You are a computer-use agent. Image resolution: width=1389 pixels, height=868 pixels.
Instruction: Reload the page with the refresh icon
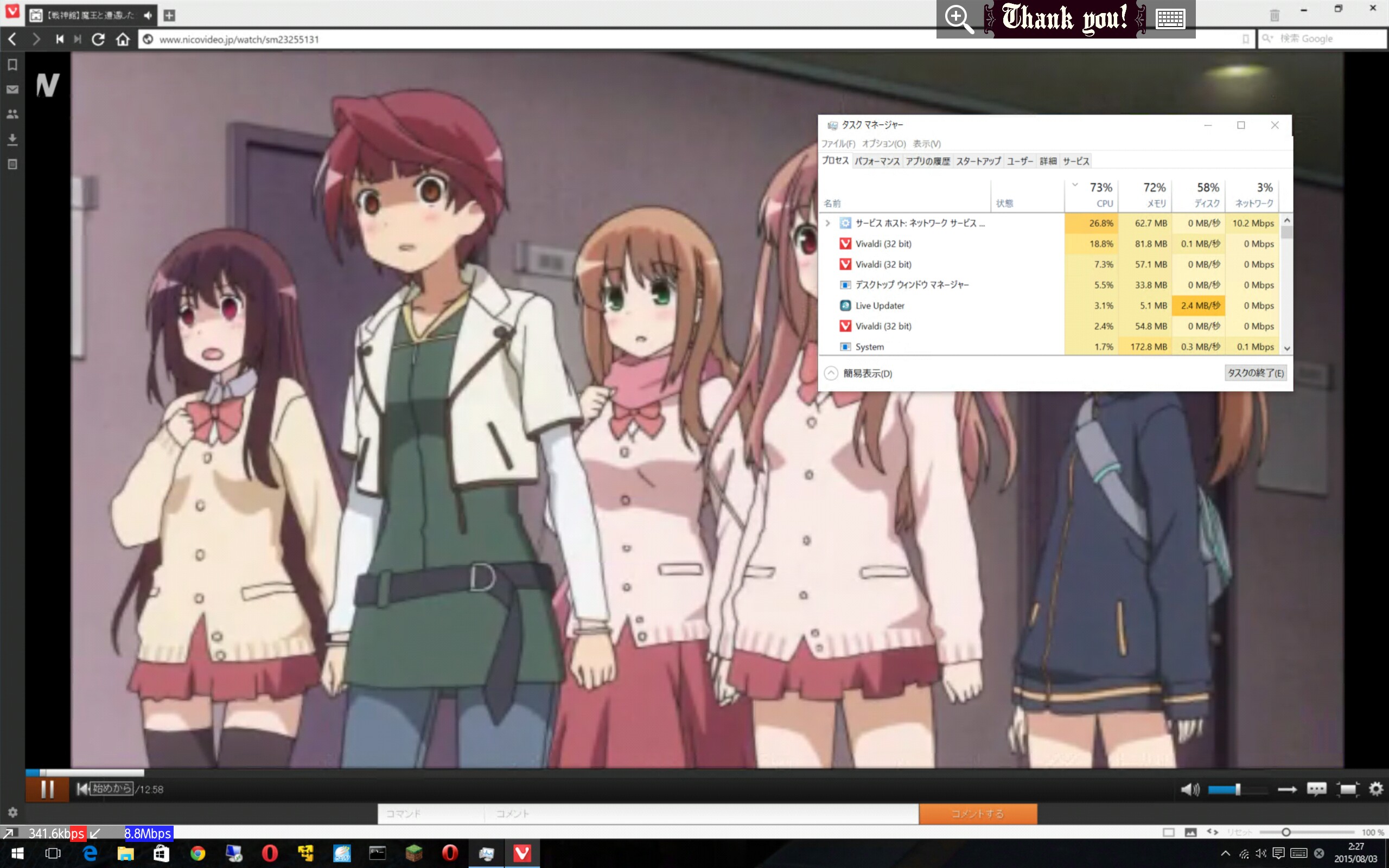(x=98, y=39)
